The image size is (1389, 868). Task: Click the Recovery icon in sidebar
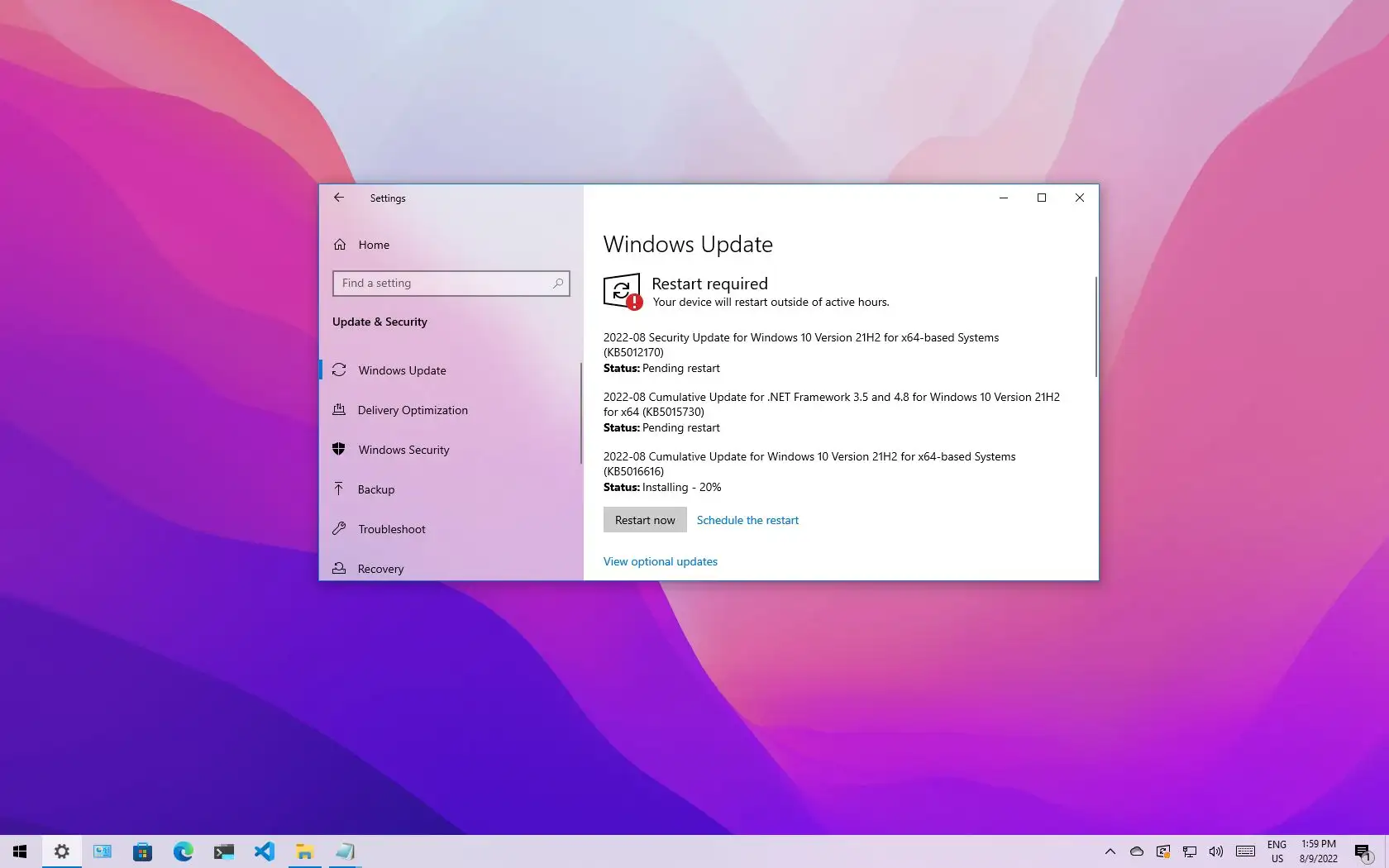pos(339,568)
